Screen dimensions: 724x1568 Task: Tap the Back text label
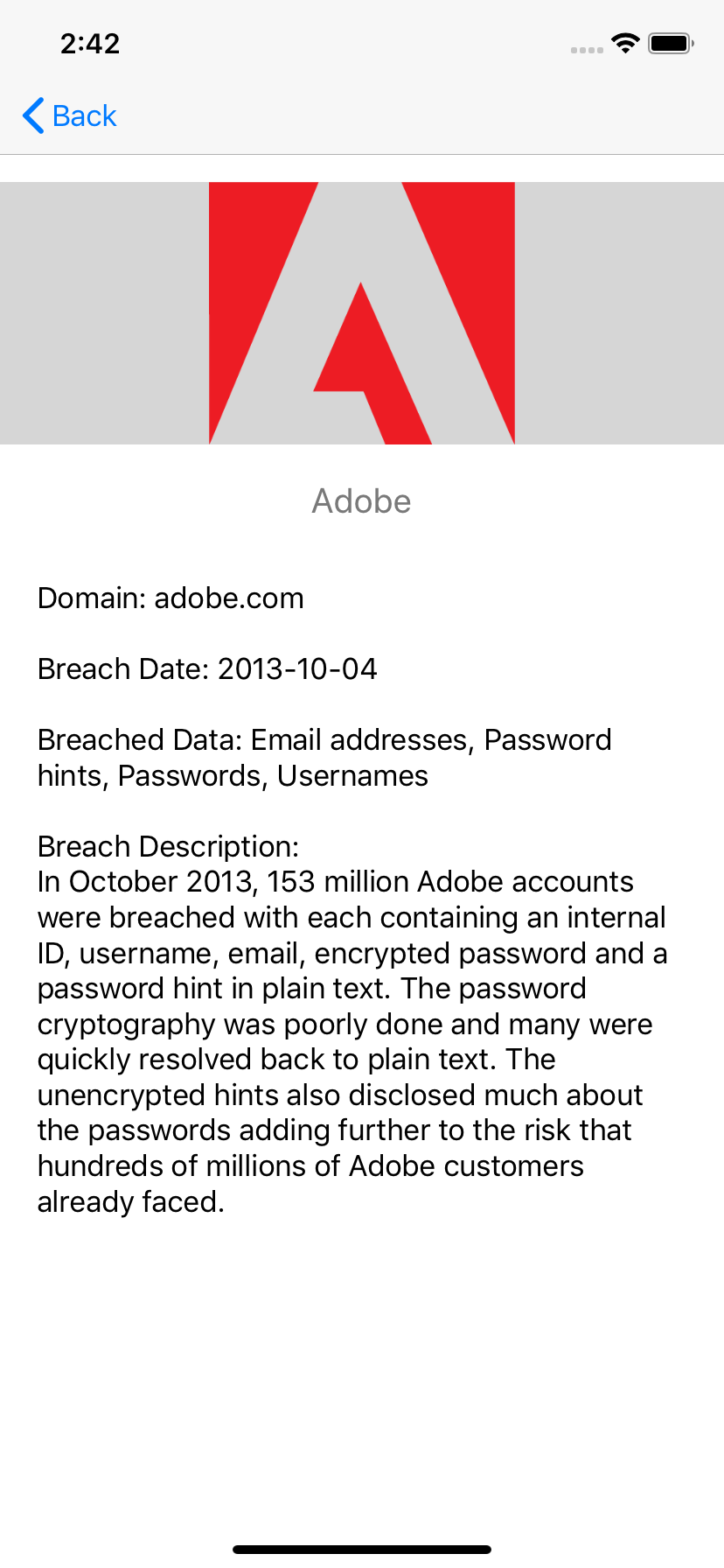pyautogui.click(x=84, y=115)
